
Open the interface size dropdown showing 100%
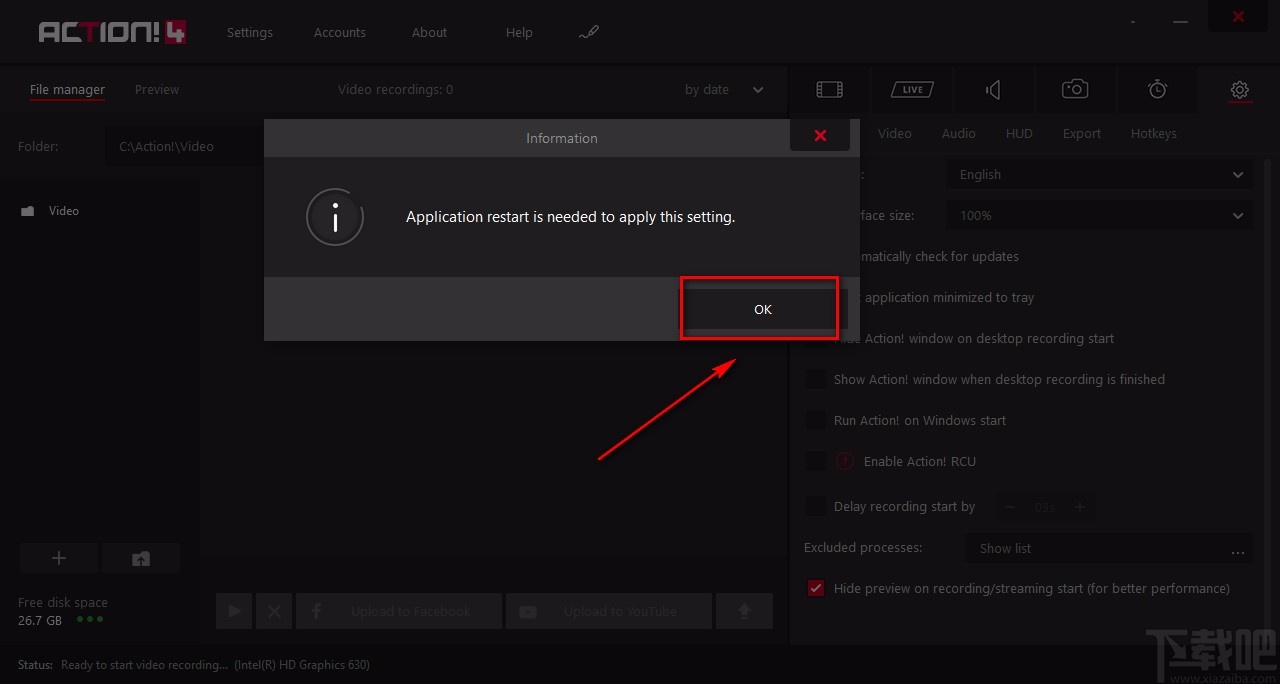point(1100,215)
